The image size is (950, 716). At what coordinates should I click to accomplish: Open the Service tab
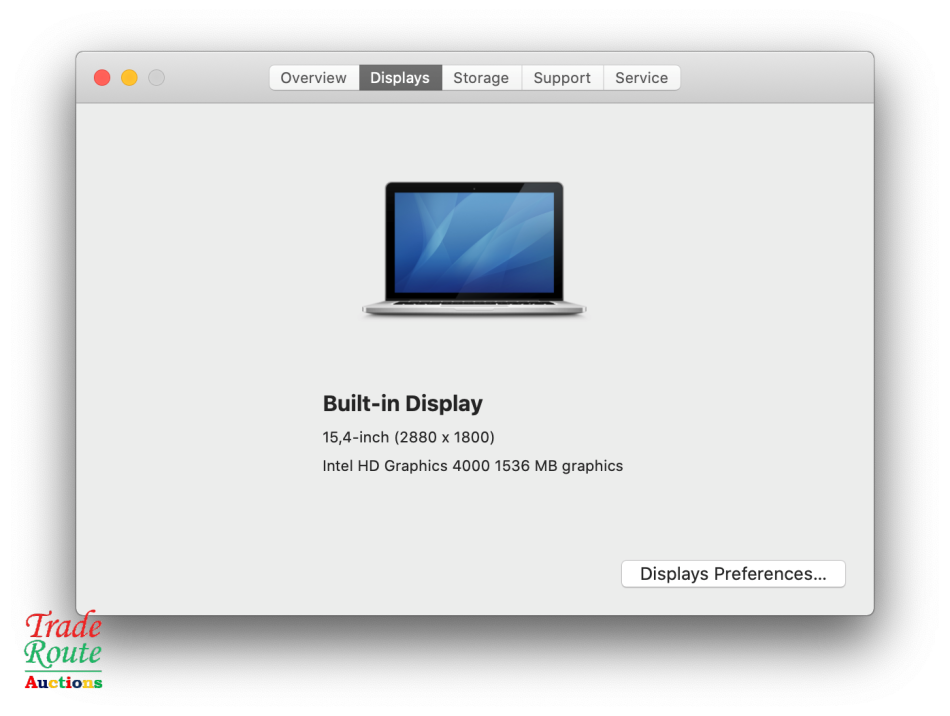pos(641,77)
